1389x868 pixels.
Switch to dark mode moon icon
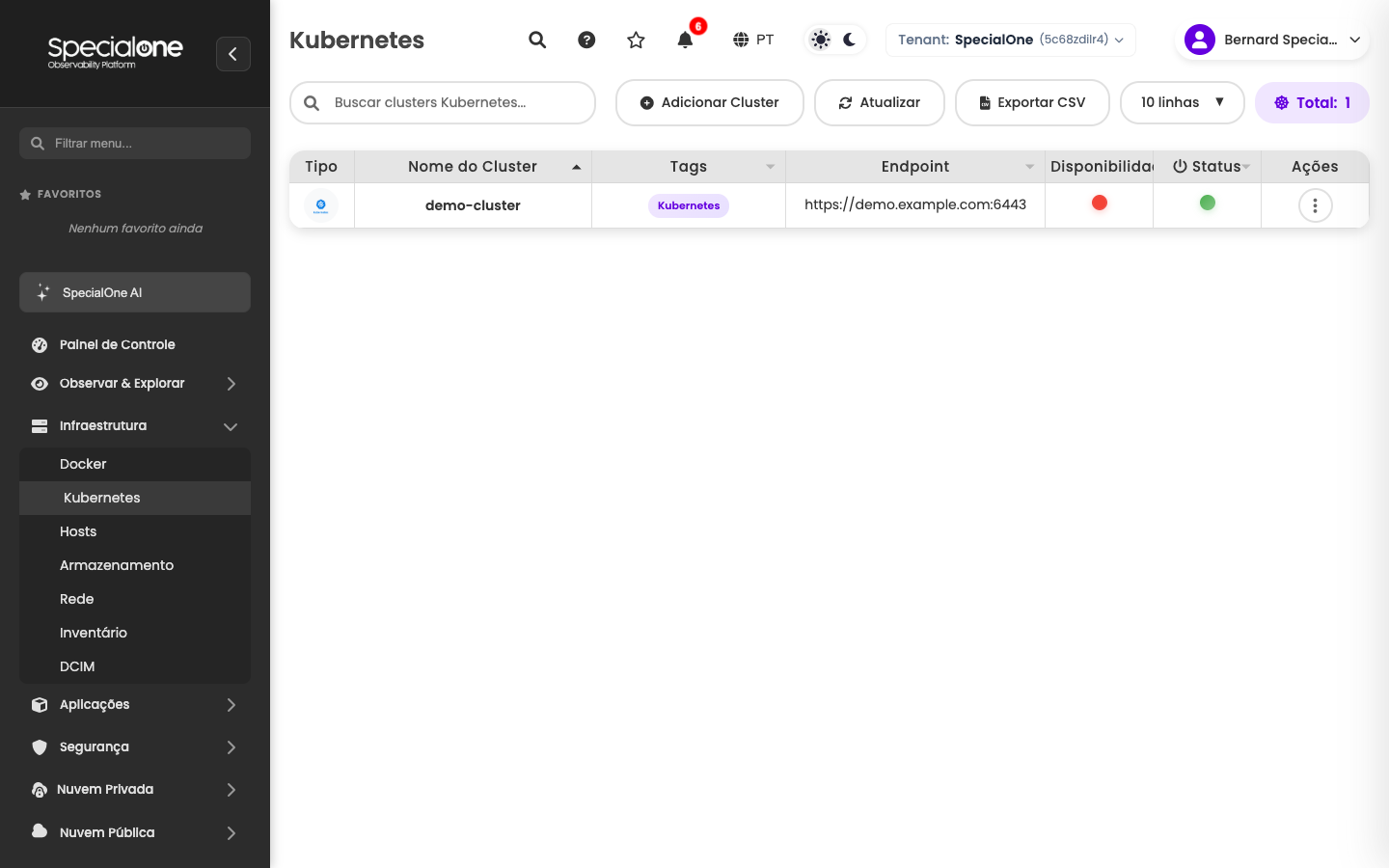click(x=850, y=40)
